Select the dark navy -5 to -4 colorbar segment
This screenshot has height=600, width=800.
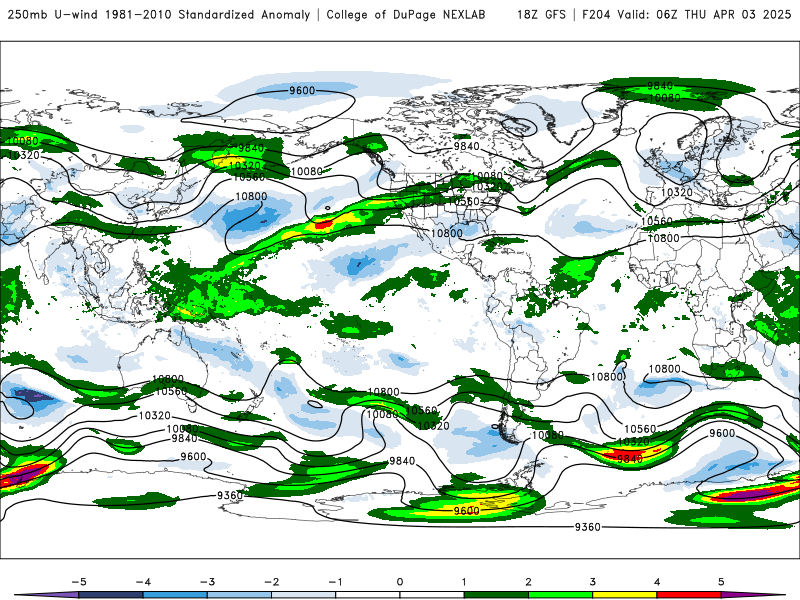tap(111, 595)
